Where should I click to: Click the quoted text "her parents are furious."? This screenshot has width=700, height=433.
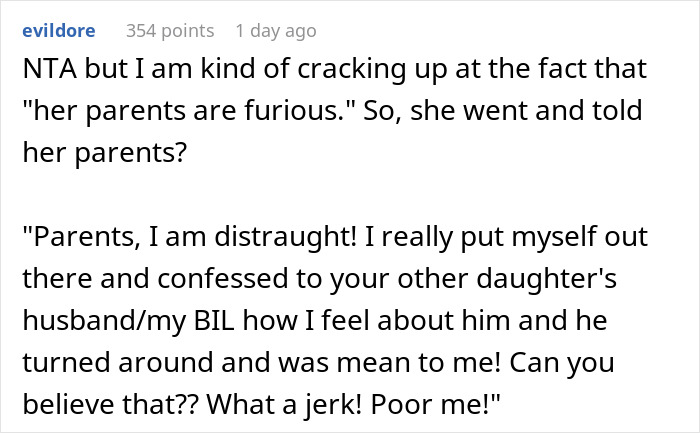coord(189,111)
